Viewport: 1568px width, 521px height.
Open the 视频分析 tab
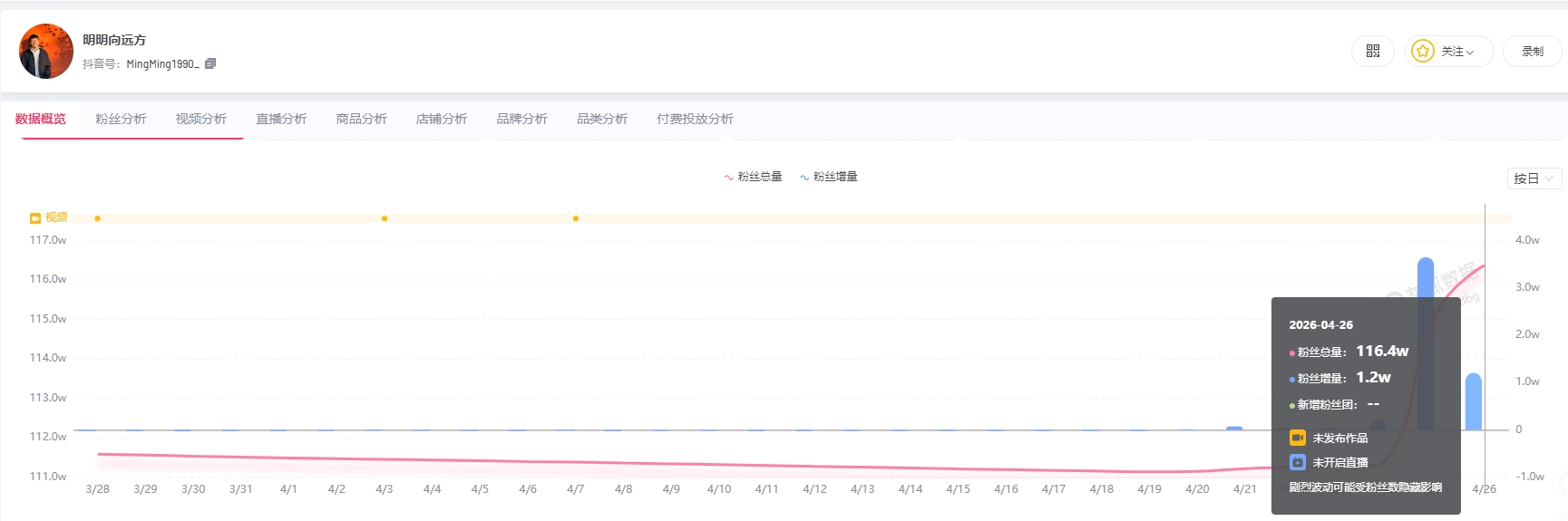[x=201, y=119]
